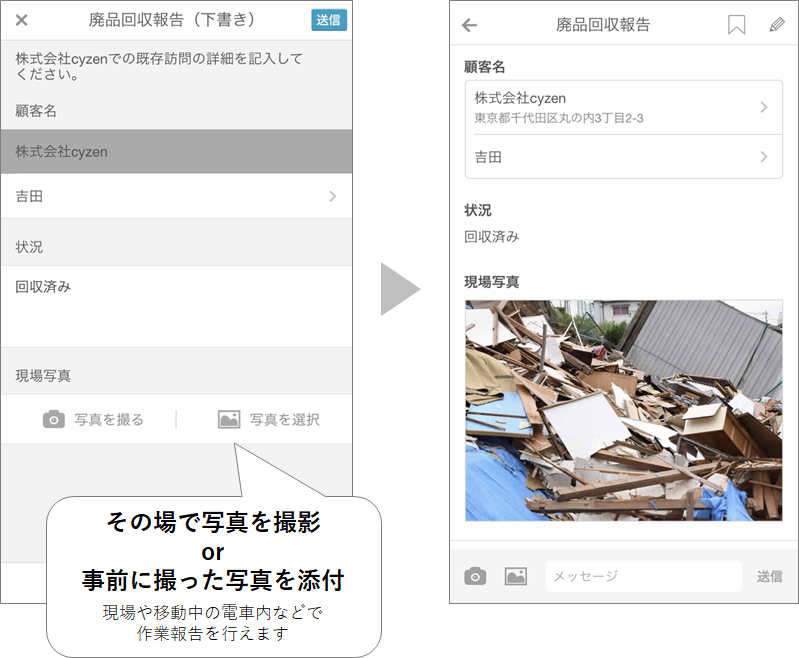Select 回収済み status text in report
Screen dimensions: 799x658
492,236
